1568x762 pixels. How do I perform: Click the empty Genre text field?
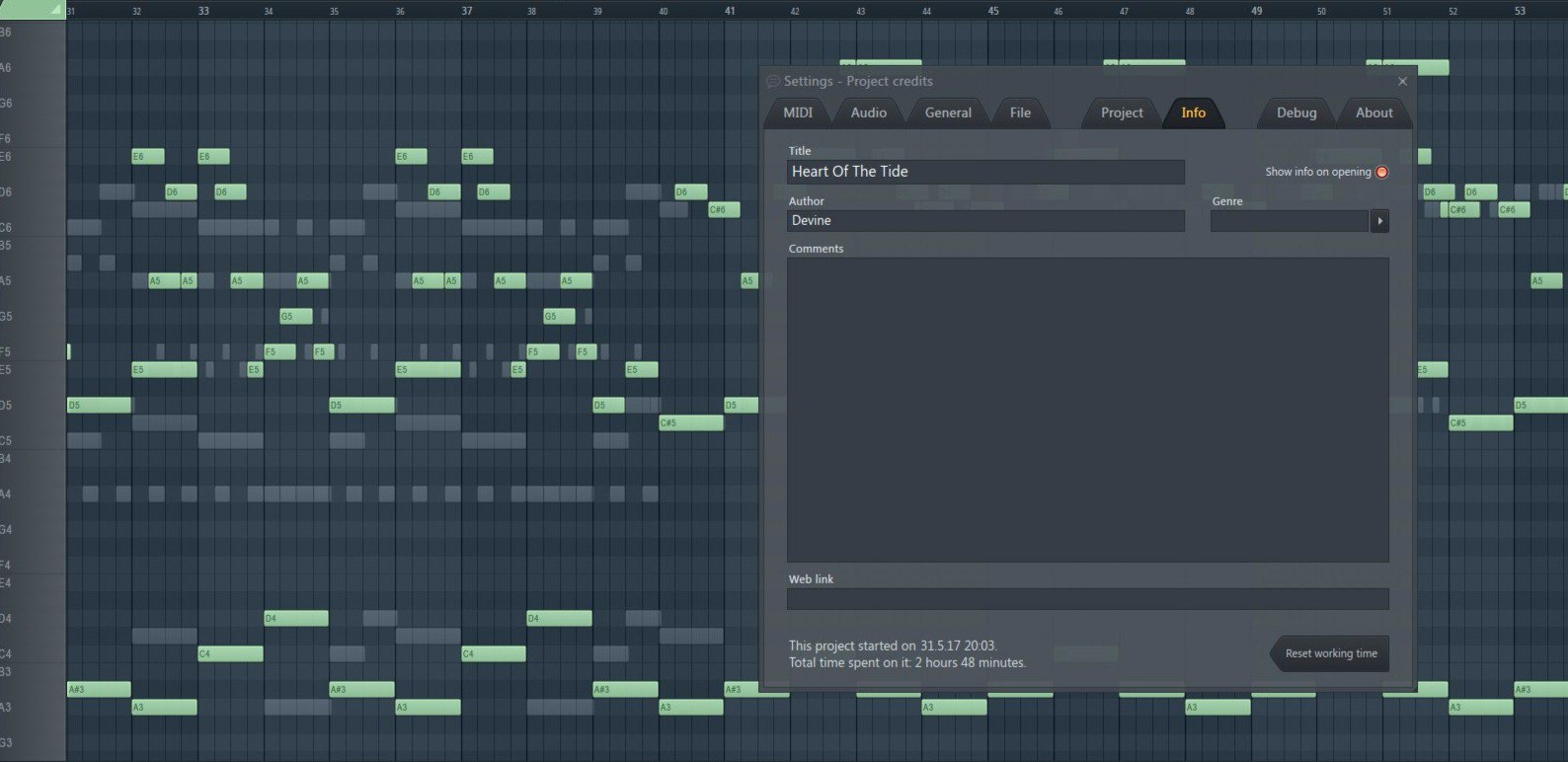[1290, 221]
